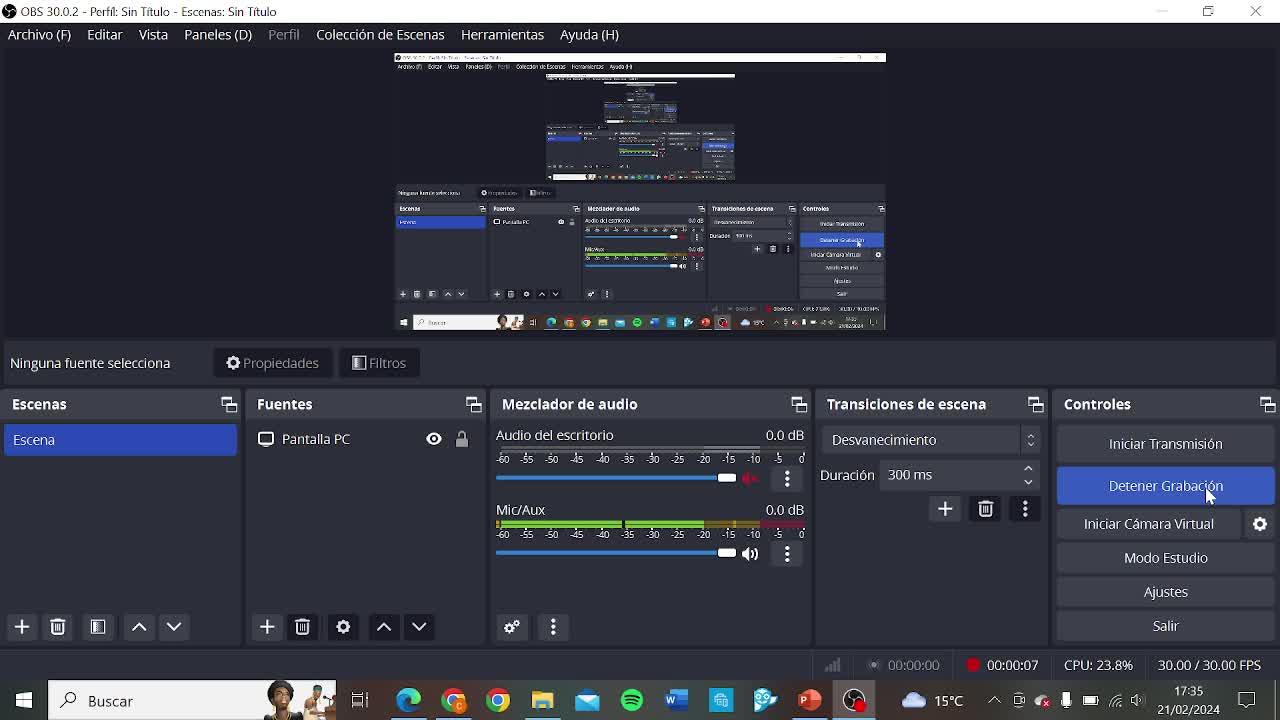Viewport: 1280px width, 720px height.
Task: Open Desvanecimiento transition dropdown
Action: point(931,440)
